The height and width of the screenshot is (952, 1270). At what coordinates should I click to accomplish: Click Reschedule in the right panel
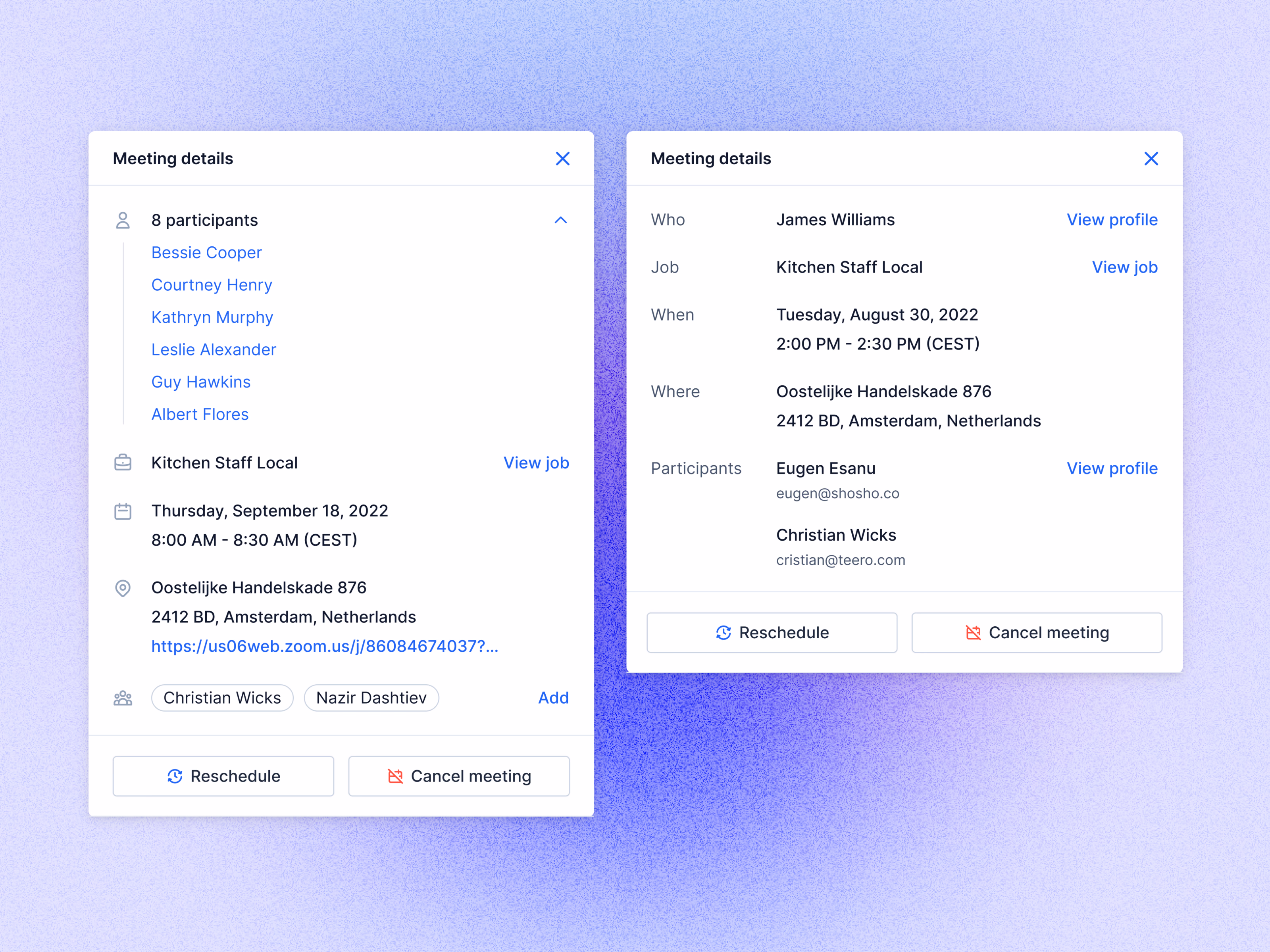click(x=772, y=633)
